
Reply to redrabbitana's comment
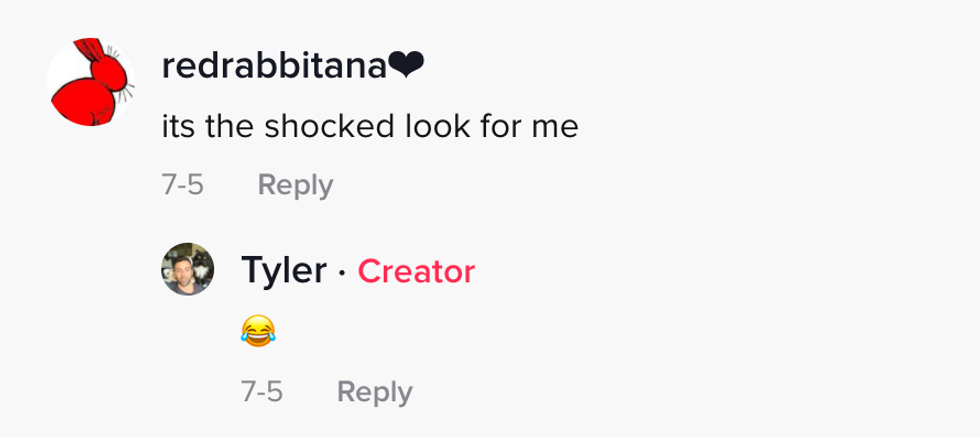tap(295, 185)
